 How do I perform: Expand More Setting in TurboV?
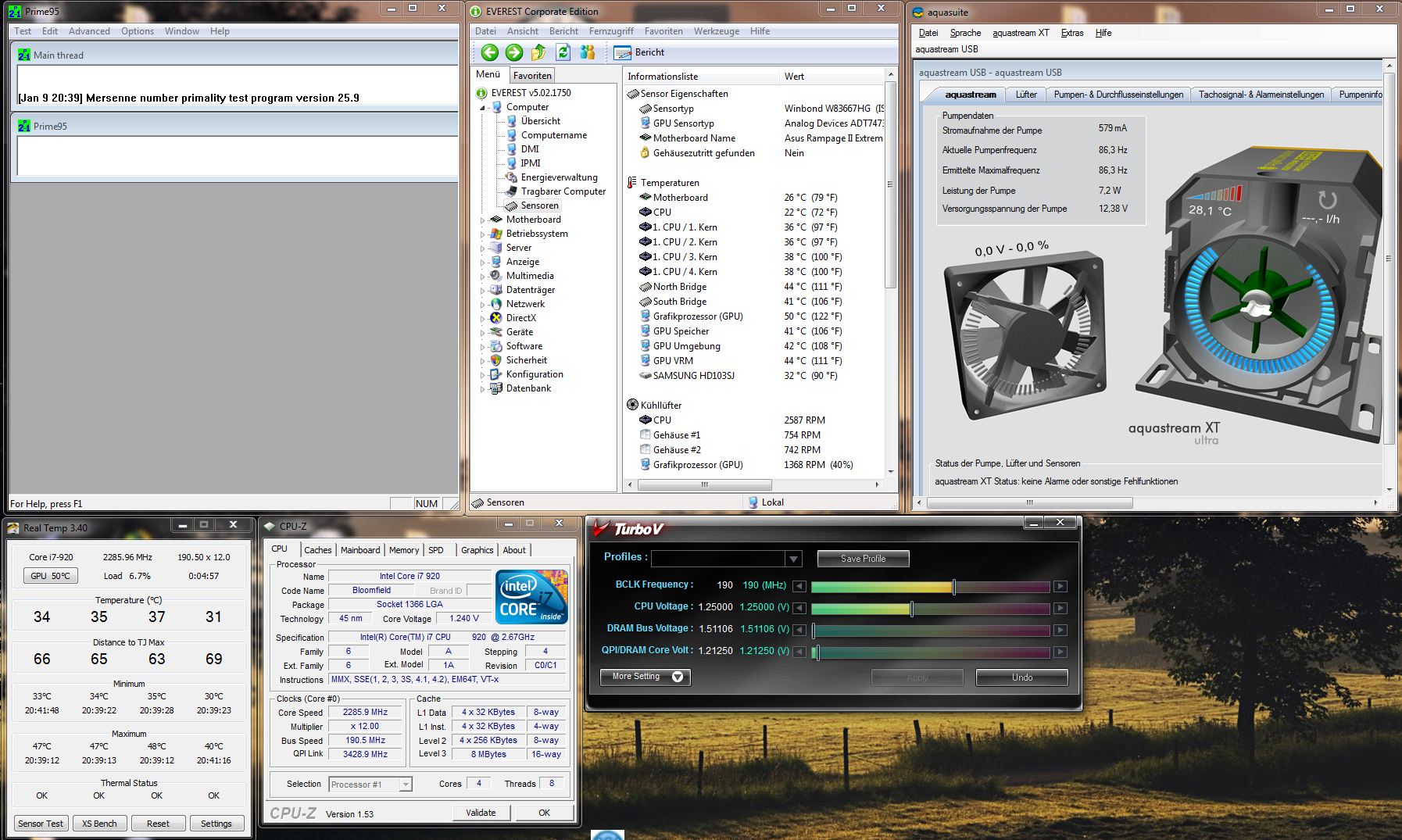tap(646, 677)
